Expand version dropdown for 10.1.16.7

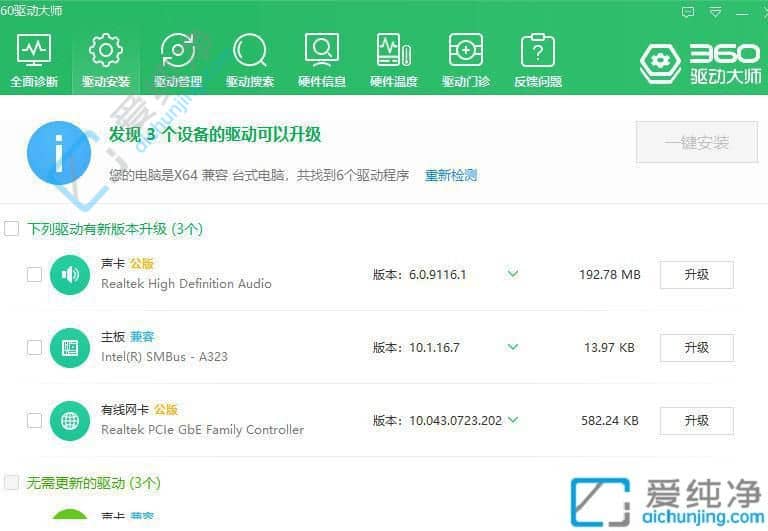pos(513,347)
